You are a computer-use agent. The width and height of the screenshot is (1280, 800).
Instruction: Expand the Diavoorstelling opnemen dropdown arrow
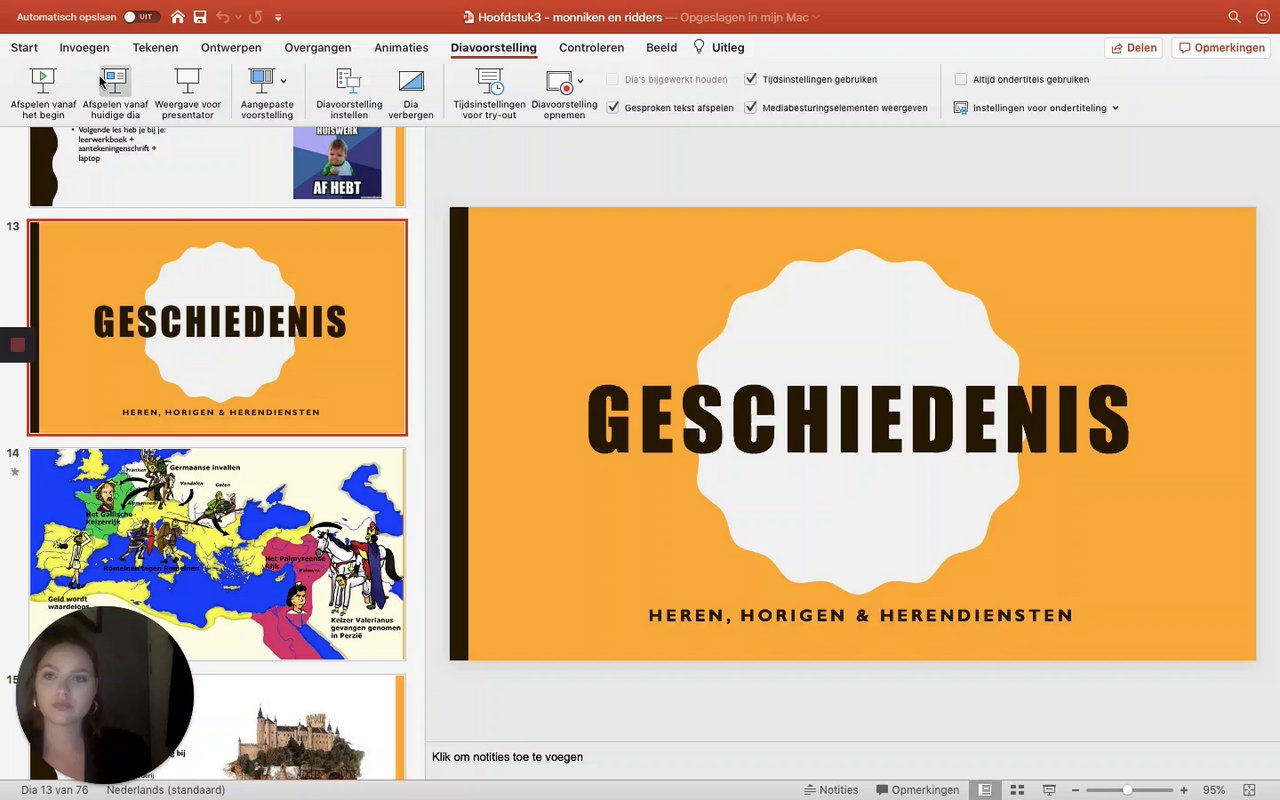(580, 81)
